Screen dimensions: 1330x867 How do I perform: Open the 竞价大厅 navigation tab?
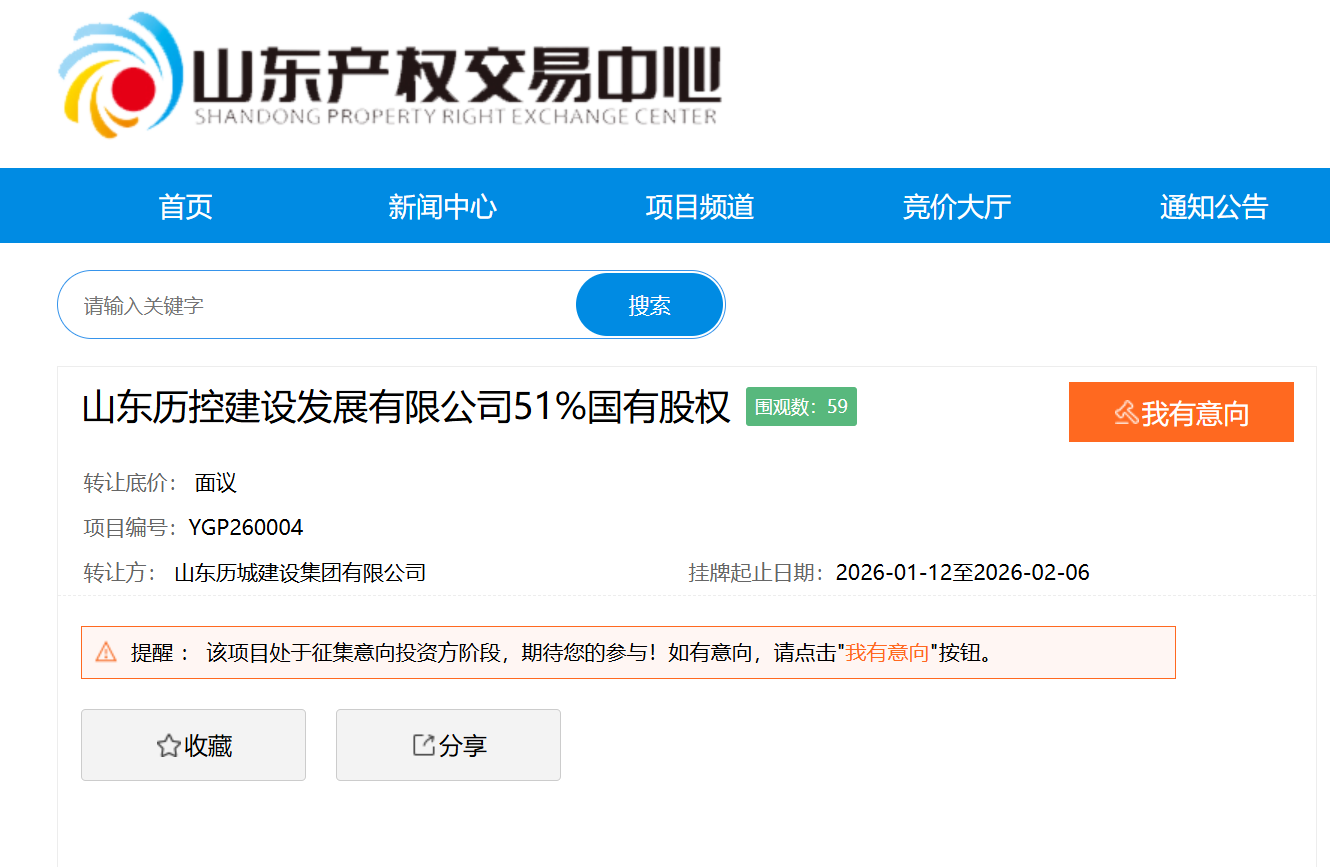coord(957,207)
